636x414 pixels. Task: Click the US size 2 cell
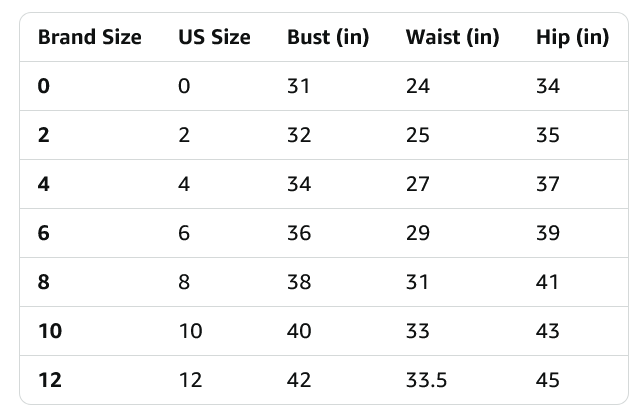click(x=184, y=135)
